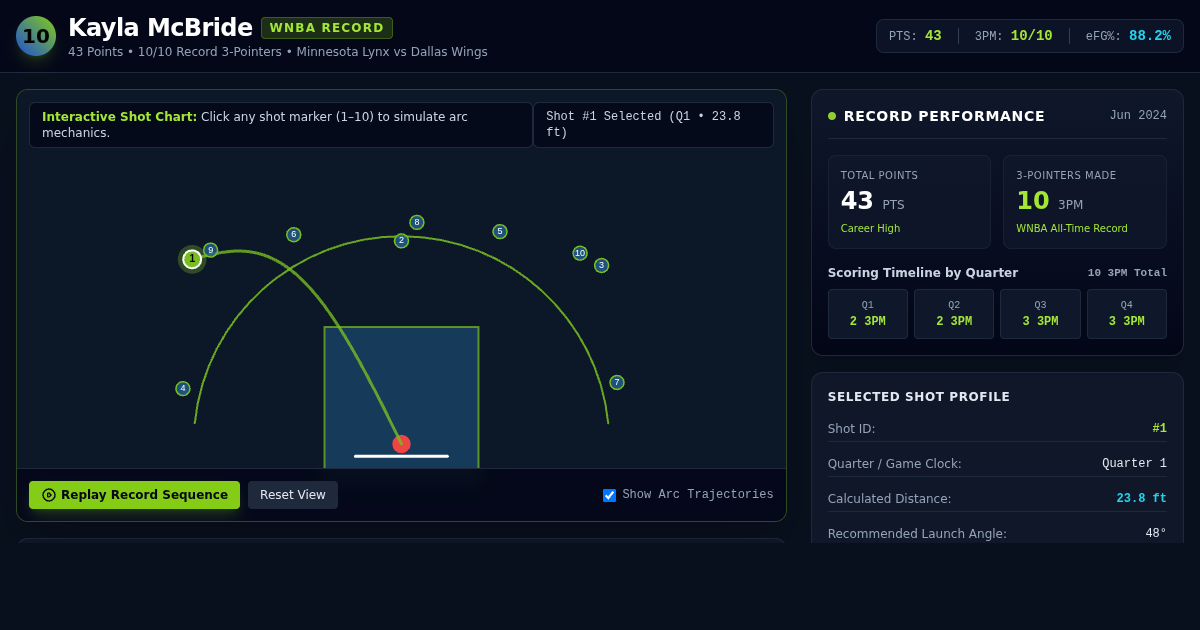Open the Q4 3 3PM quarter card
The image size is (1200, 630).
coord(1127,314)
